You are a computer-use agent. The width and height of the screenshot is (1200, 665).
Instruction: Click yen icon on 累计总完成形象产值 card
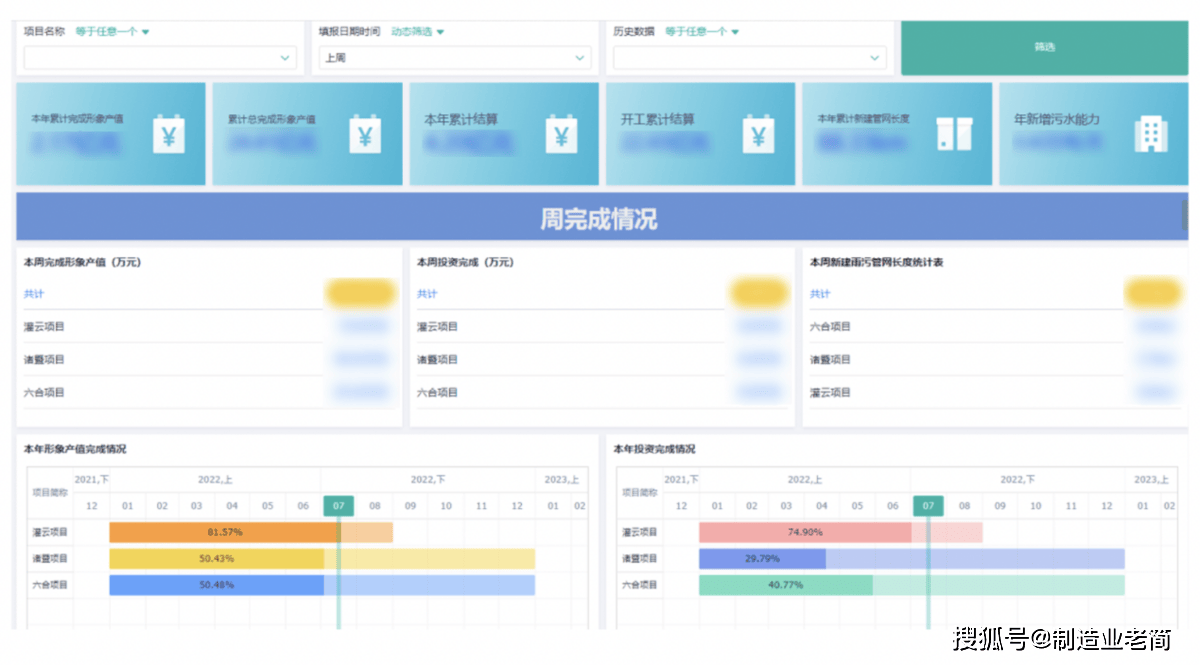tap(365, 134)
